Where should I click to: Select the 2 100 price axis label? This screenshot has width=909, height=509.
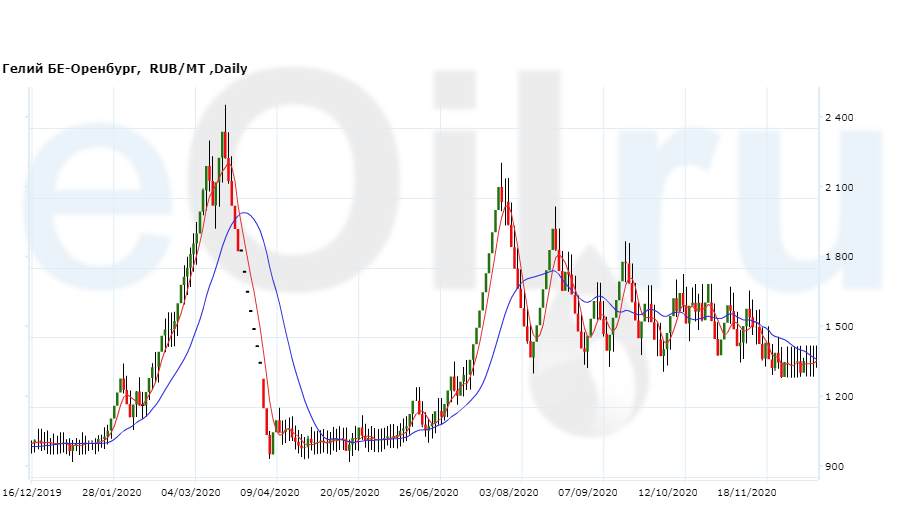(x=838, y=188)
